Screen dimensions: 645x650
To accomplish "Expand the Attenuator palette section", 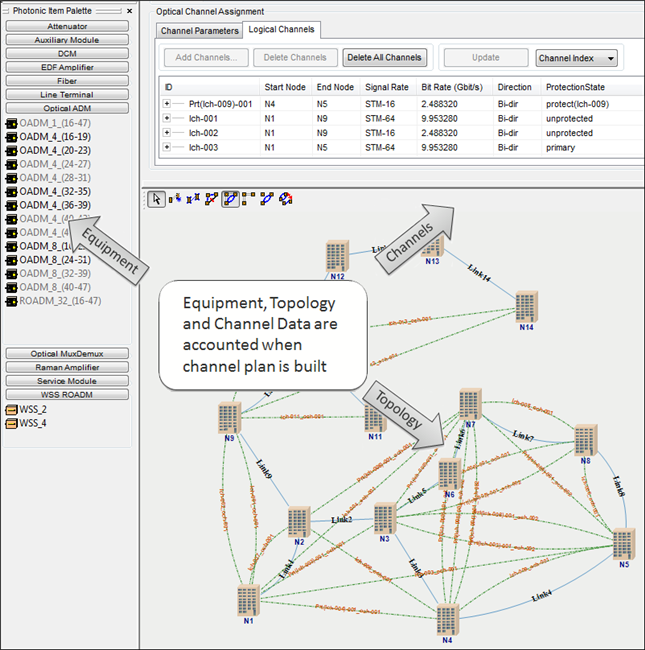I will pyautogui.click(x=67, y=26).
